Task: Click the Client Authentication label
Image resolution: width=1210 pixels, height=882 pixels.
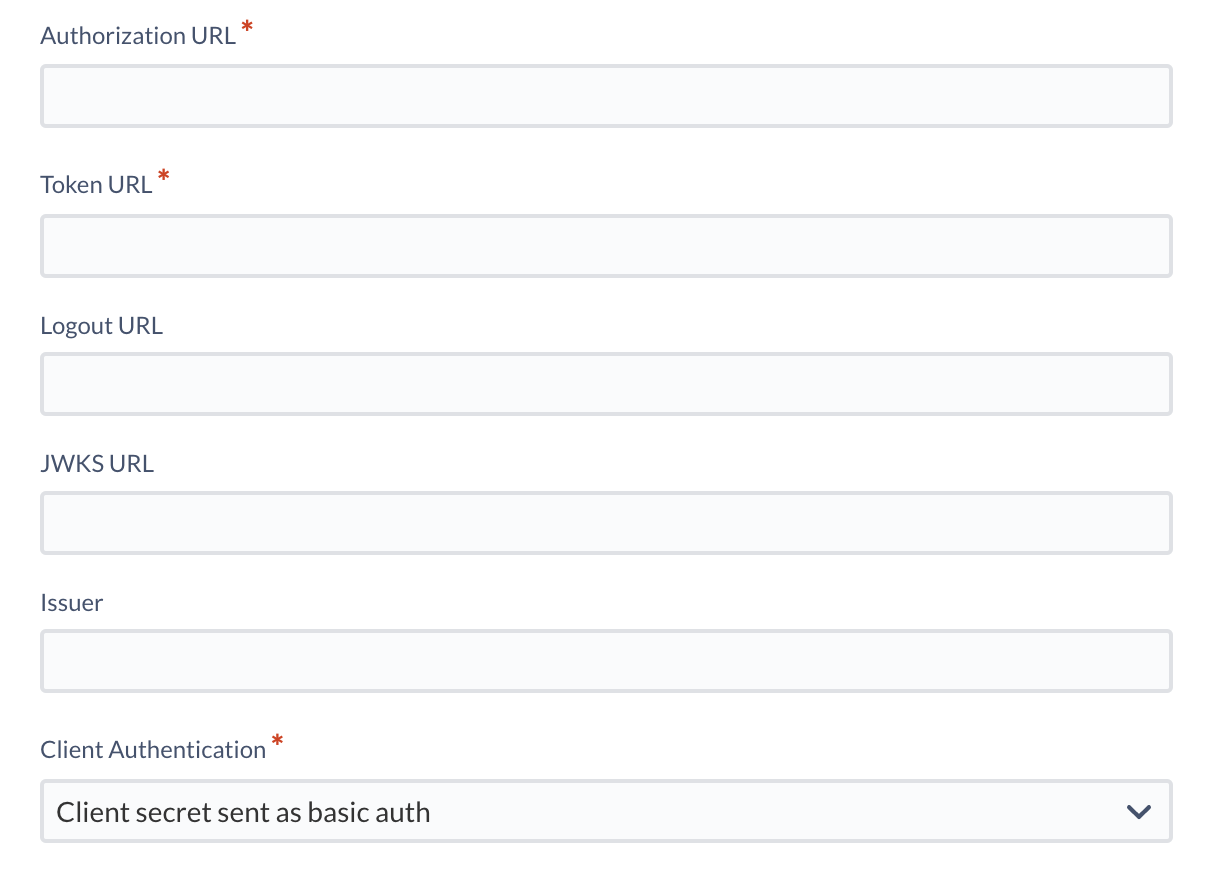Action: pos(153,750)
